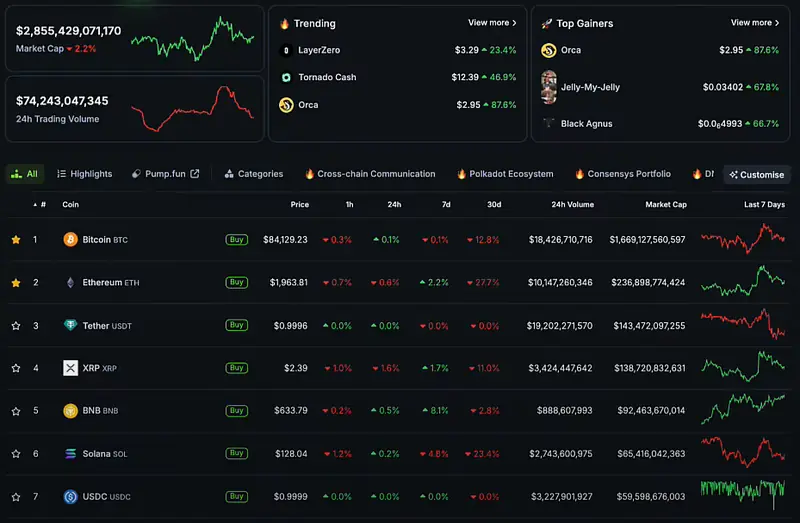The image size is (800, 523).
Task: Click the Black Agnus icon
Action: tap(548, 123)
